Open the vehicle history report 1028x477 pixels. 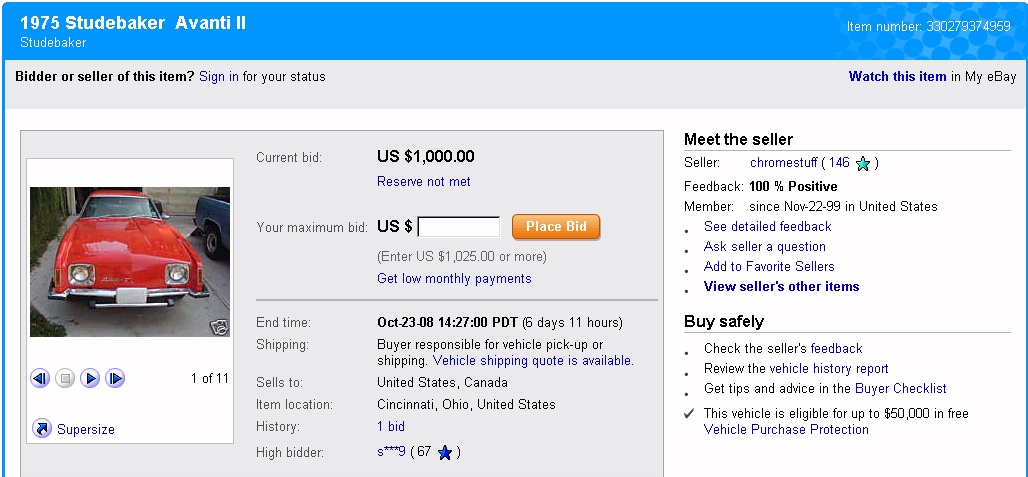tap(828, 369)
